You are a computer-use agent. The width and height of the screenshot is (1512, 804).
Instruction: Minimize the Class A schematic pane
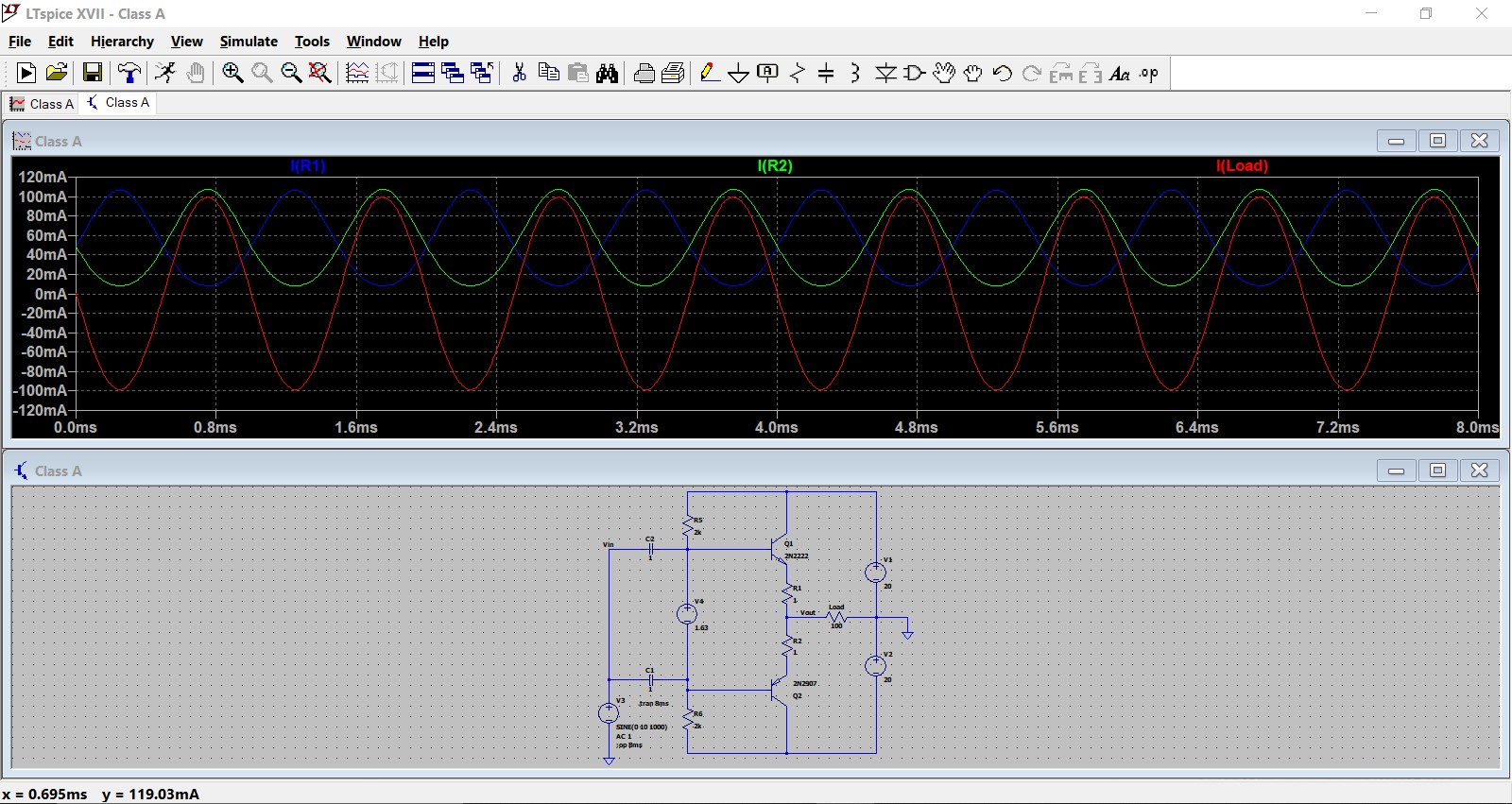coord(1396,470)
